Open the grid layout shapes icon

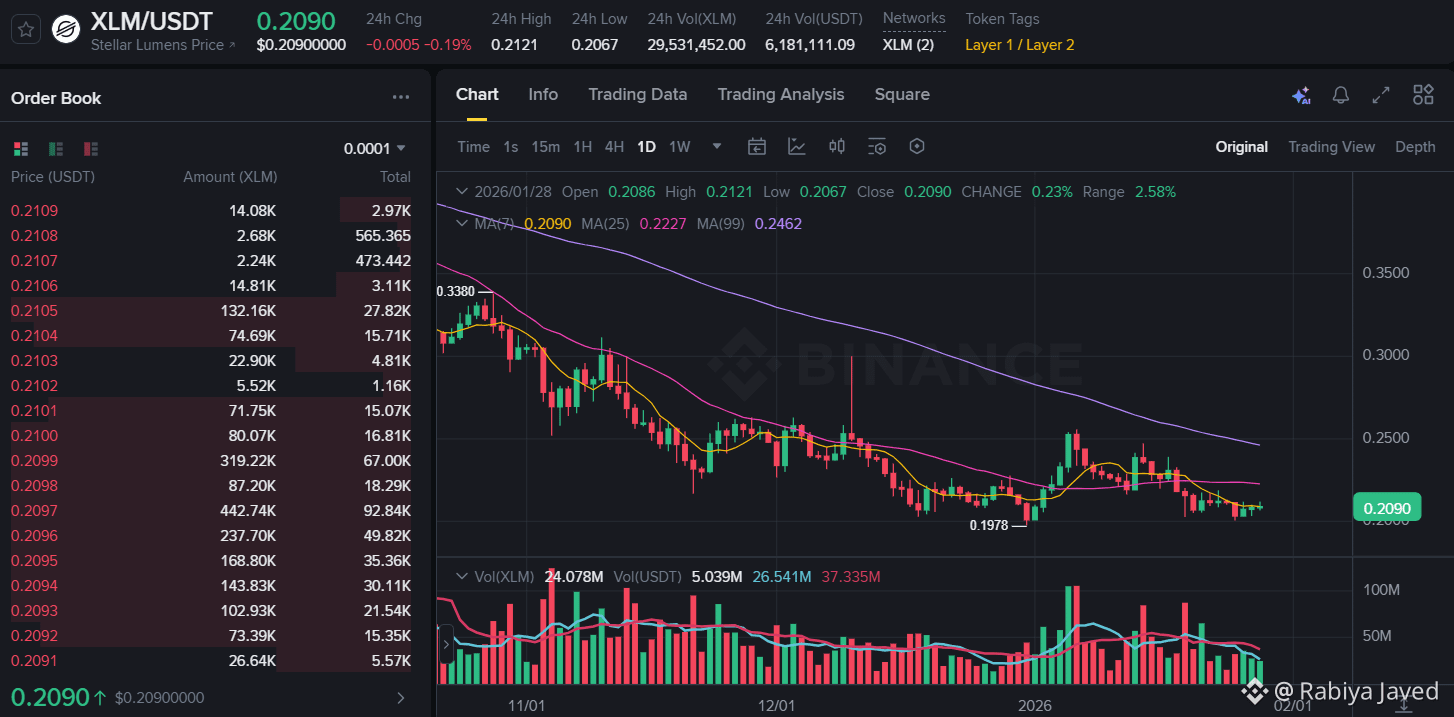pos(1423,95)
